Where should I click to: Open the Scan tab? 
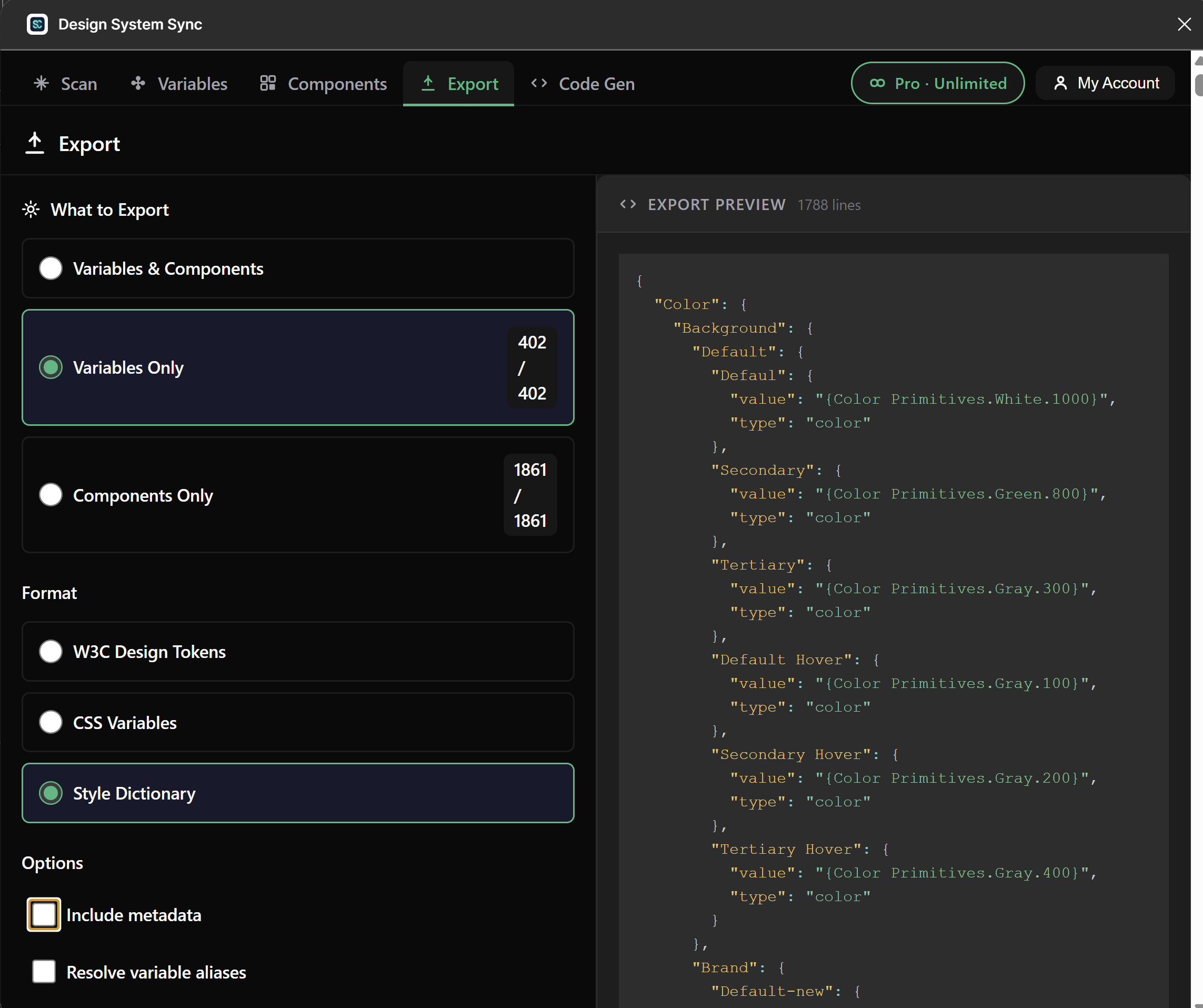tap(65, 84)
